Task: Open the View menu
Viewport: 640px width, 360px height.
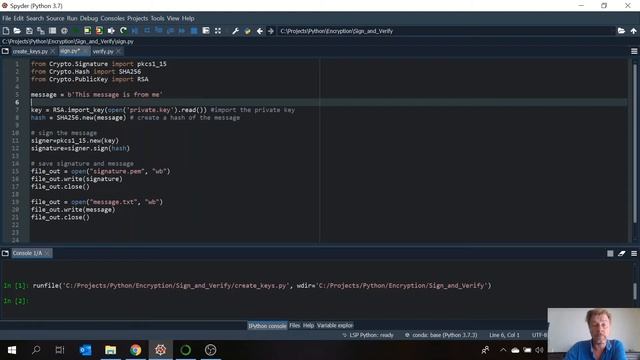Action: [x=173, y=18]
